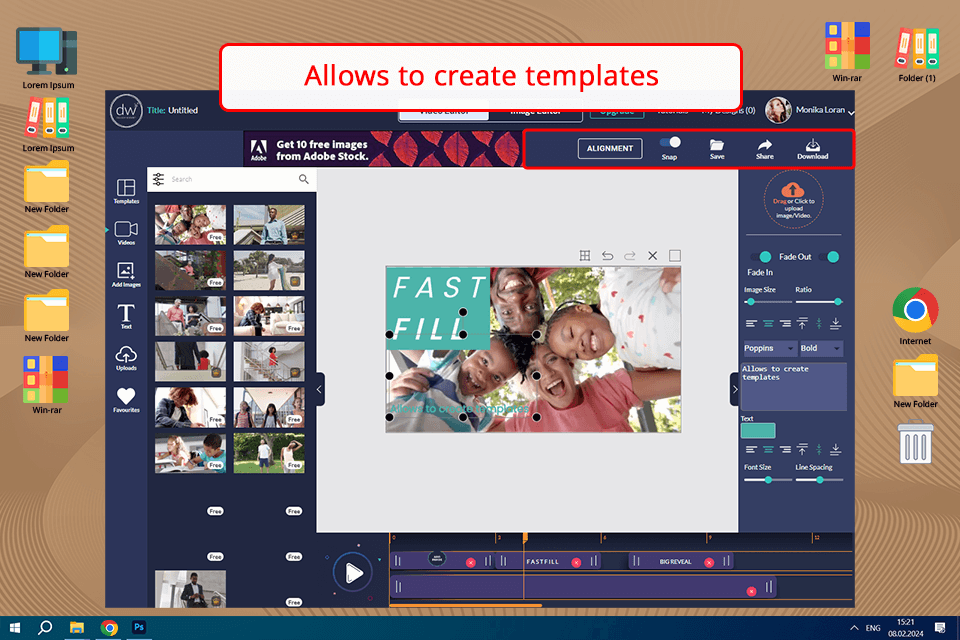Click the ALIGNMENT button

[x=610, y=148]
